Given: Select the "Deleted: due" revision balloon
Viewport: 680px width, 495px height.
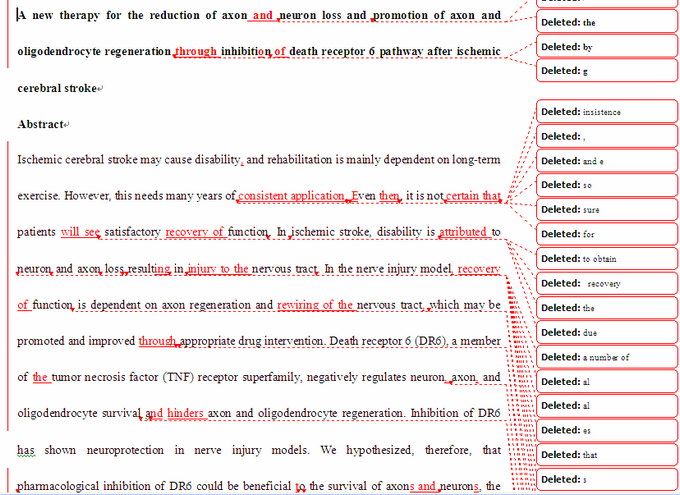Looking at the screenshot, I should [x=604, y=332].
